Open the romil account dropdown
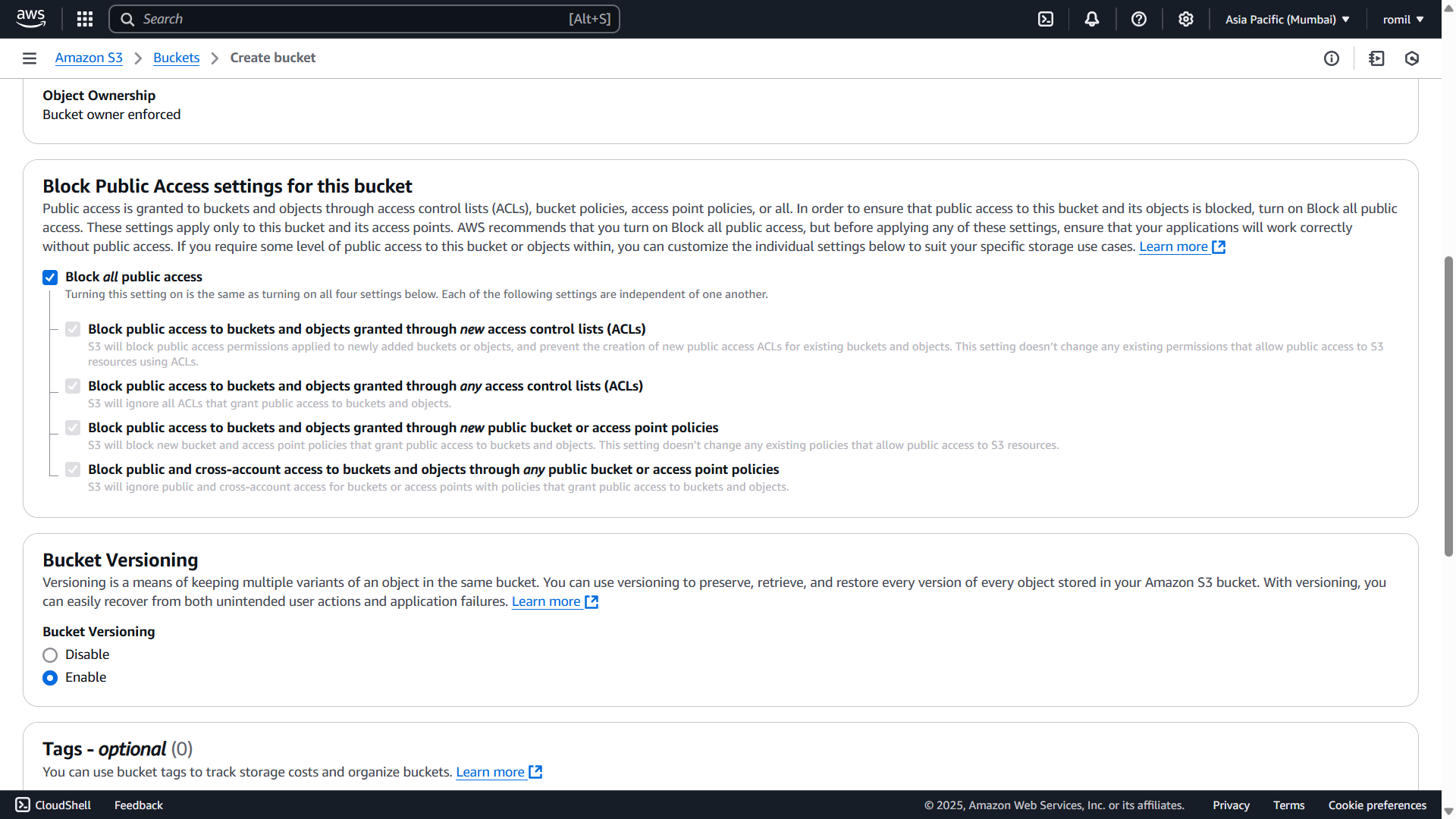The image size is (1456, 819). [1403, 19]
